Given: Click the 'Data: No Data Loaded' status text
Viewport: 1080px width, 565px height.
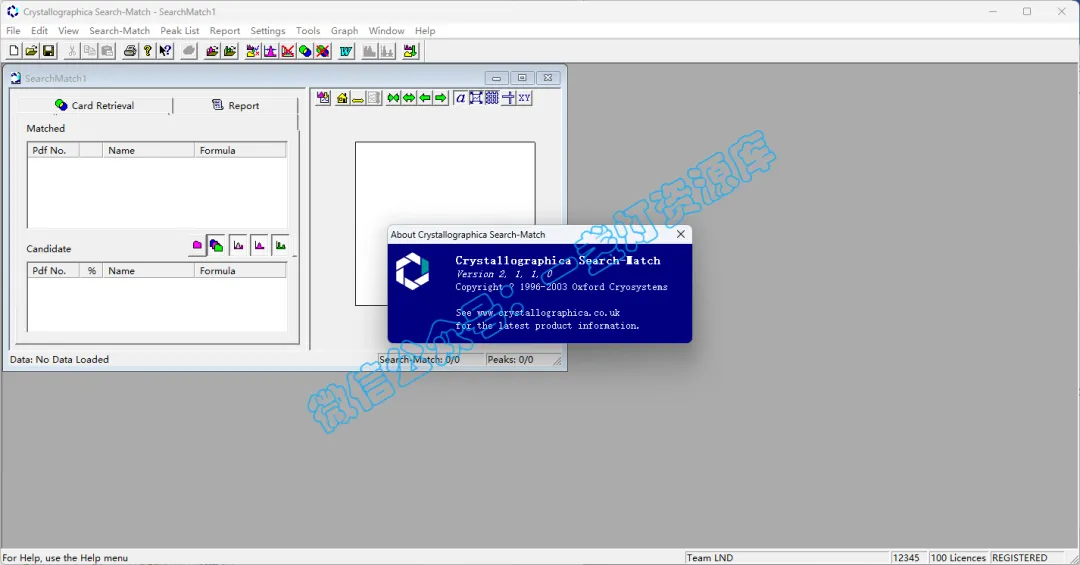Looking at the screenshot, I should pos(59,360).
